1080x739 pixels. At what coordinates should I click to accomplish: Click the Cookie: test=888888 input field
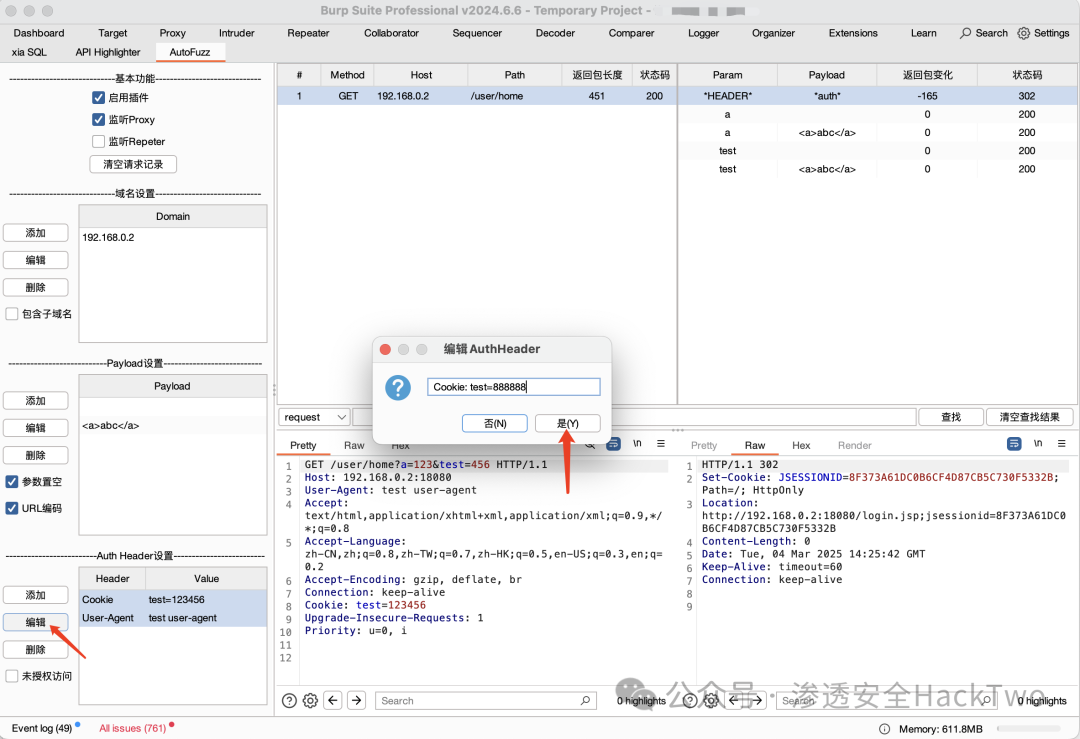[x=513, y=387]
